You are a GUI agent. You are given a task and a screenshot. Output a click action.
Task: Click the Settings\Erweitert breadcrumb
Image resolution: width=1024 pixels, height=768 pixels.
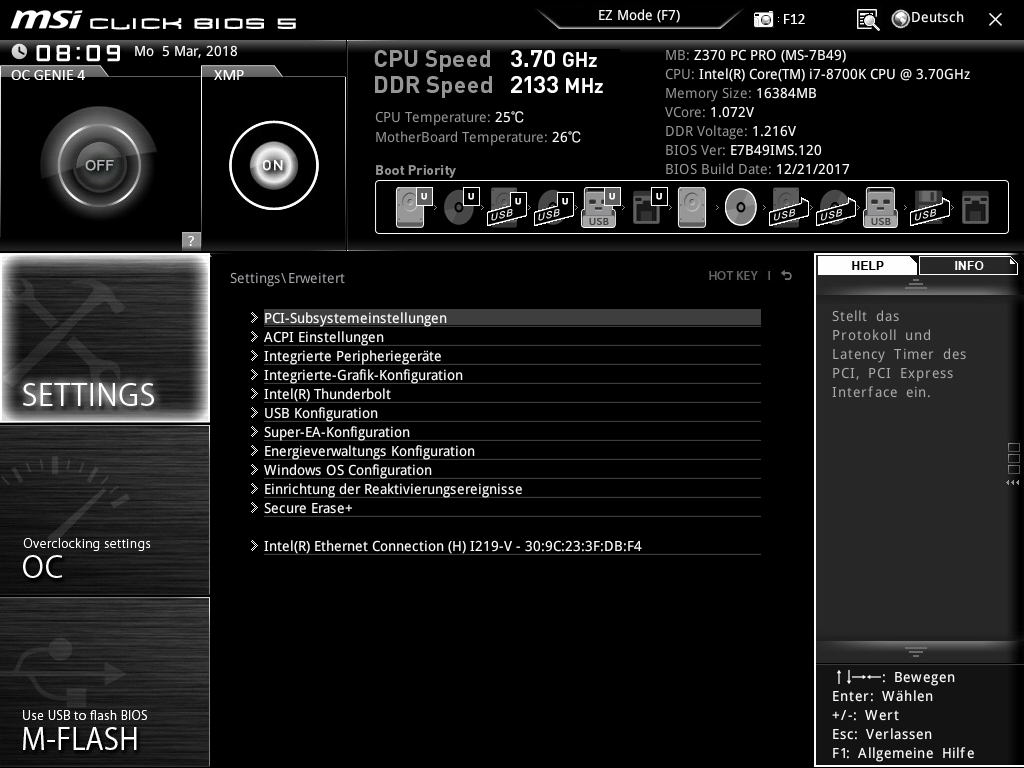pos(287,278)
